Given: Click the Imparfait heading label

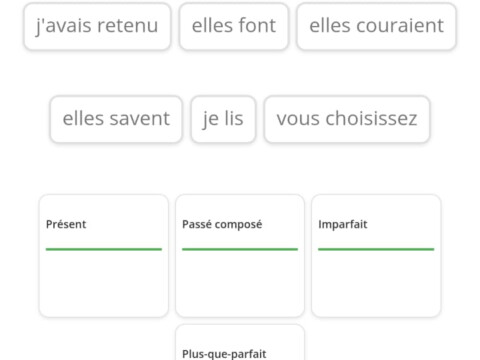Looking at the screenshot, I should [343, 225].
